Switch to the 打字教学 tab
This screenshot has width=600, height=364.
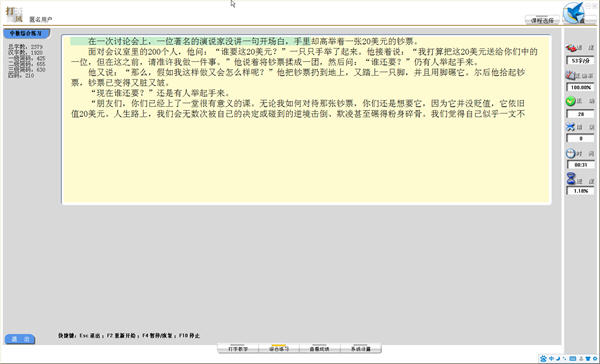(238, 348)
